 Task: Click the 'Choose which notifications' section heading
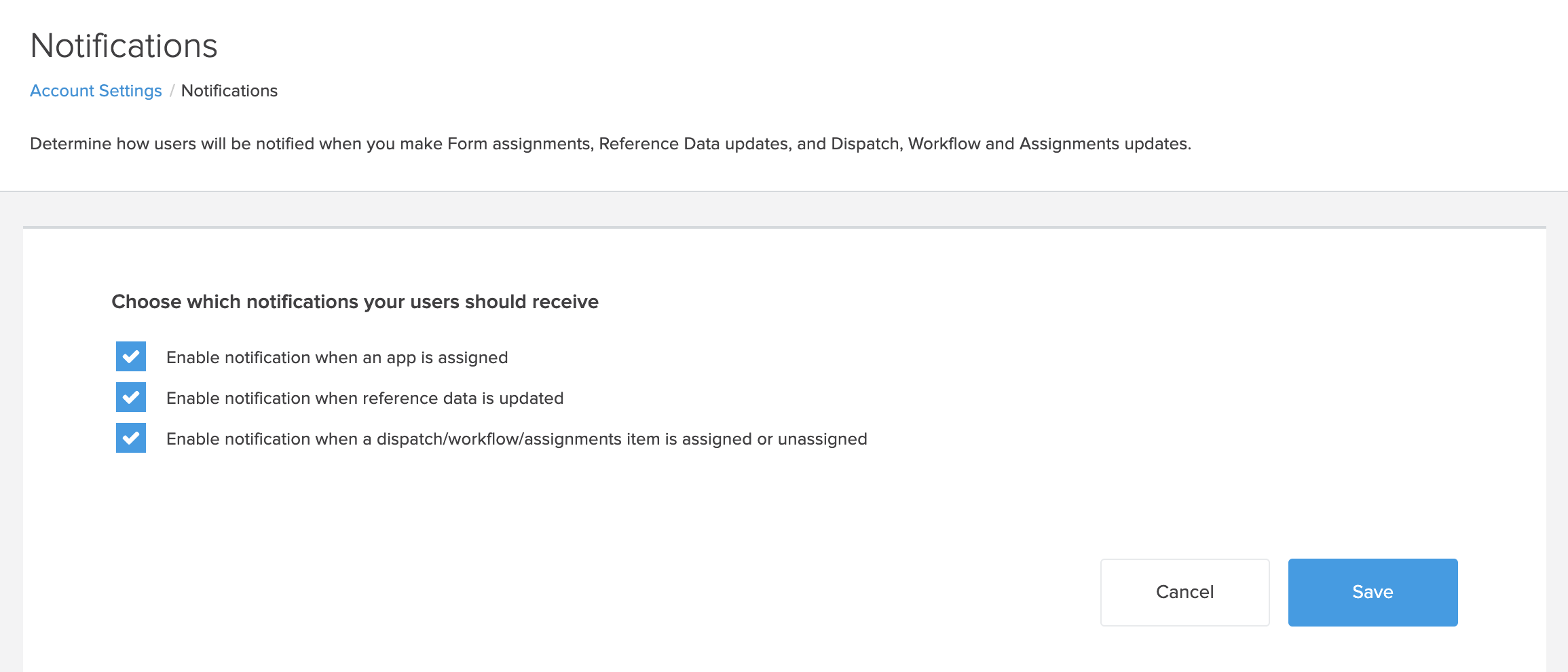[x=354, y=302]
